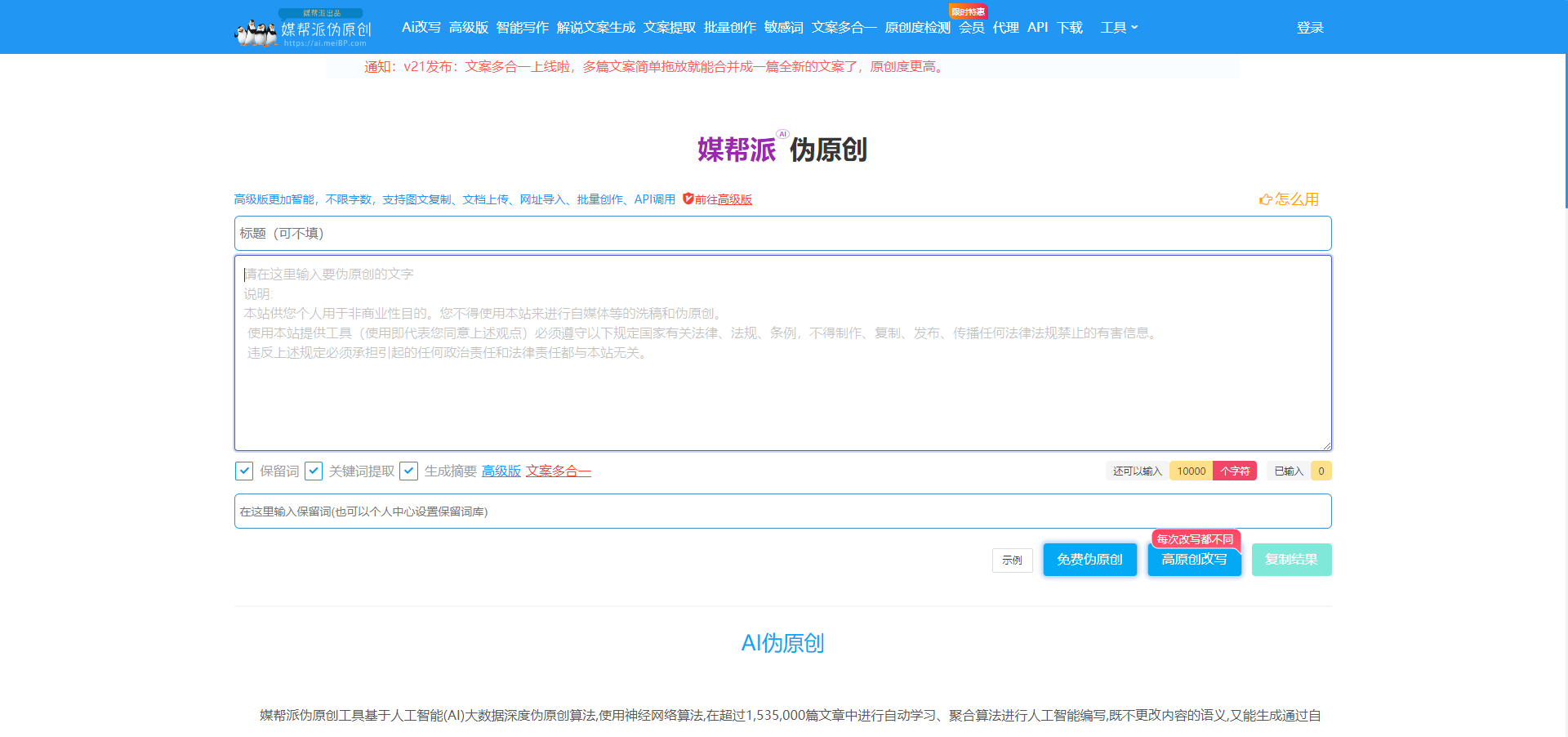Viewport: 1568px width, 737px height.
Task: Select 文案提取 in navigation
Action: tap(670, 28)
